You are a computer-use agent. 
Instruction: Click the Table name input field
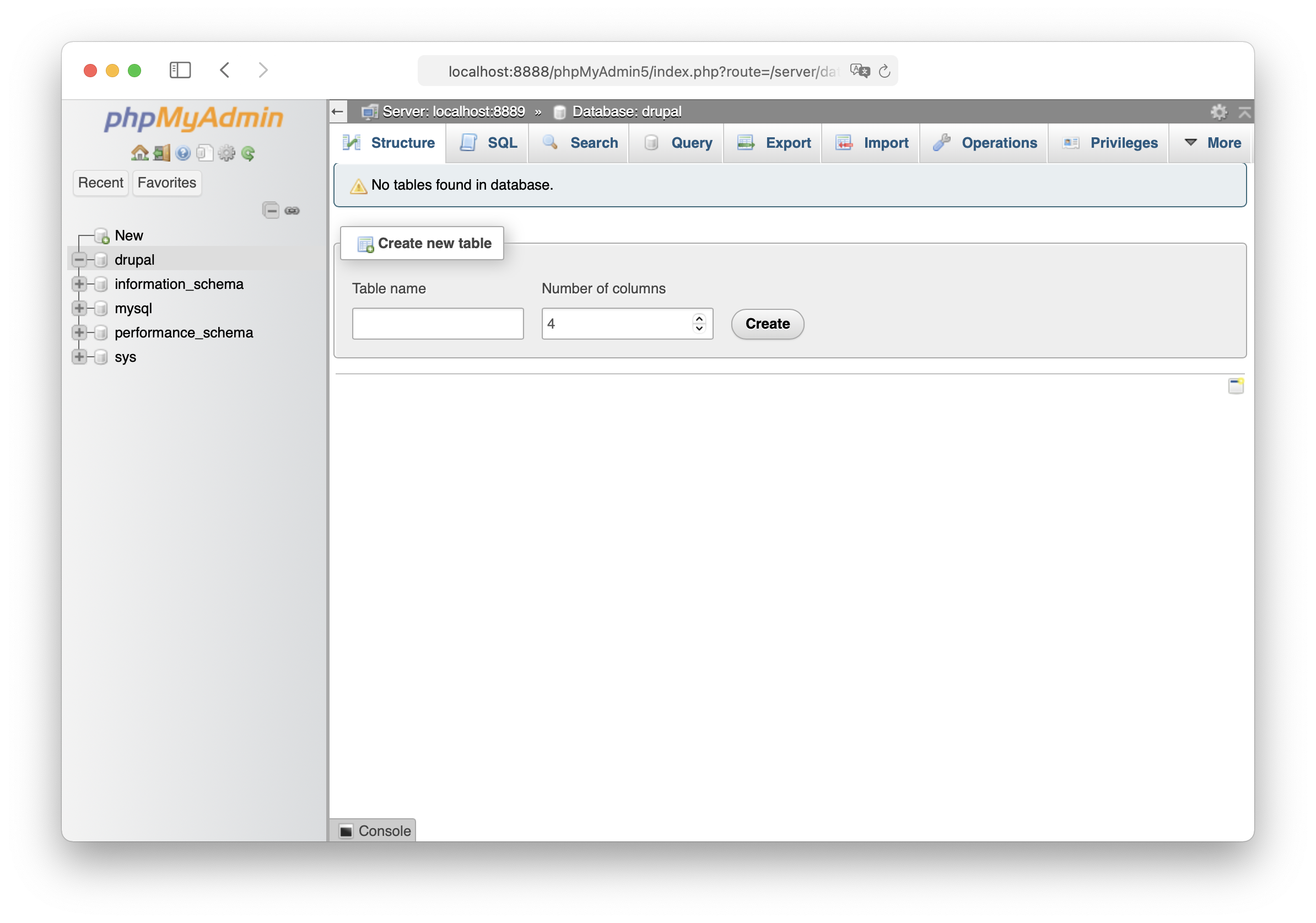tap(437, 323)
